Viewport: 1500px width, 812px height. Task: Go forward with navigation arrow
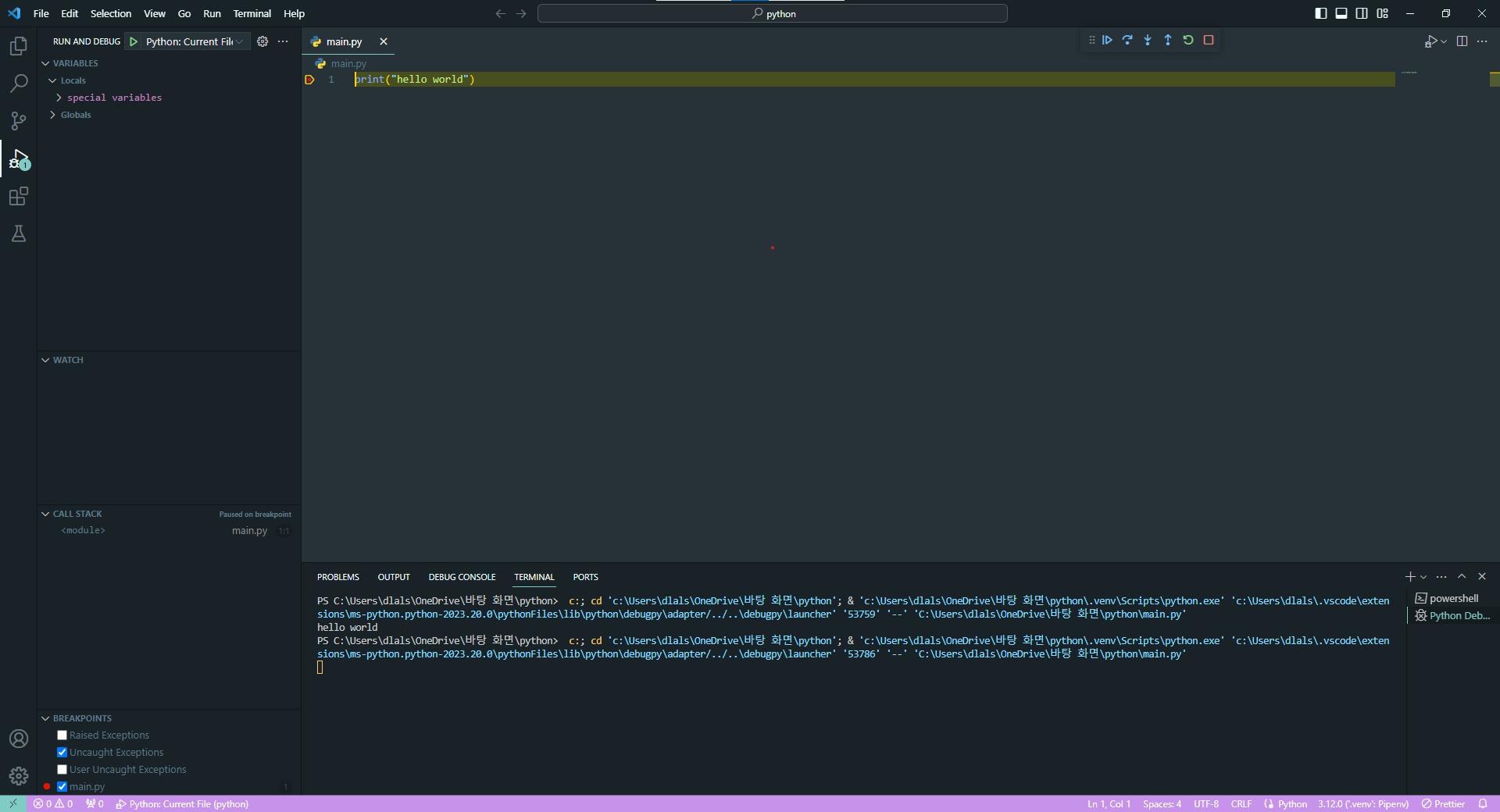[521, 13]
